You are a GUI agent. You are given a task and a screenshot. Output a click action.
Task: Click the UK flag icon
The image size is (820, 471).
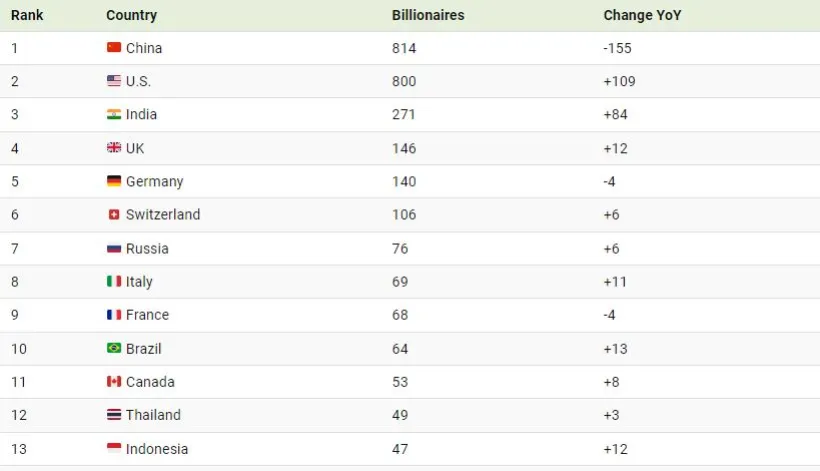(114, 148)
